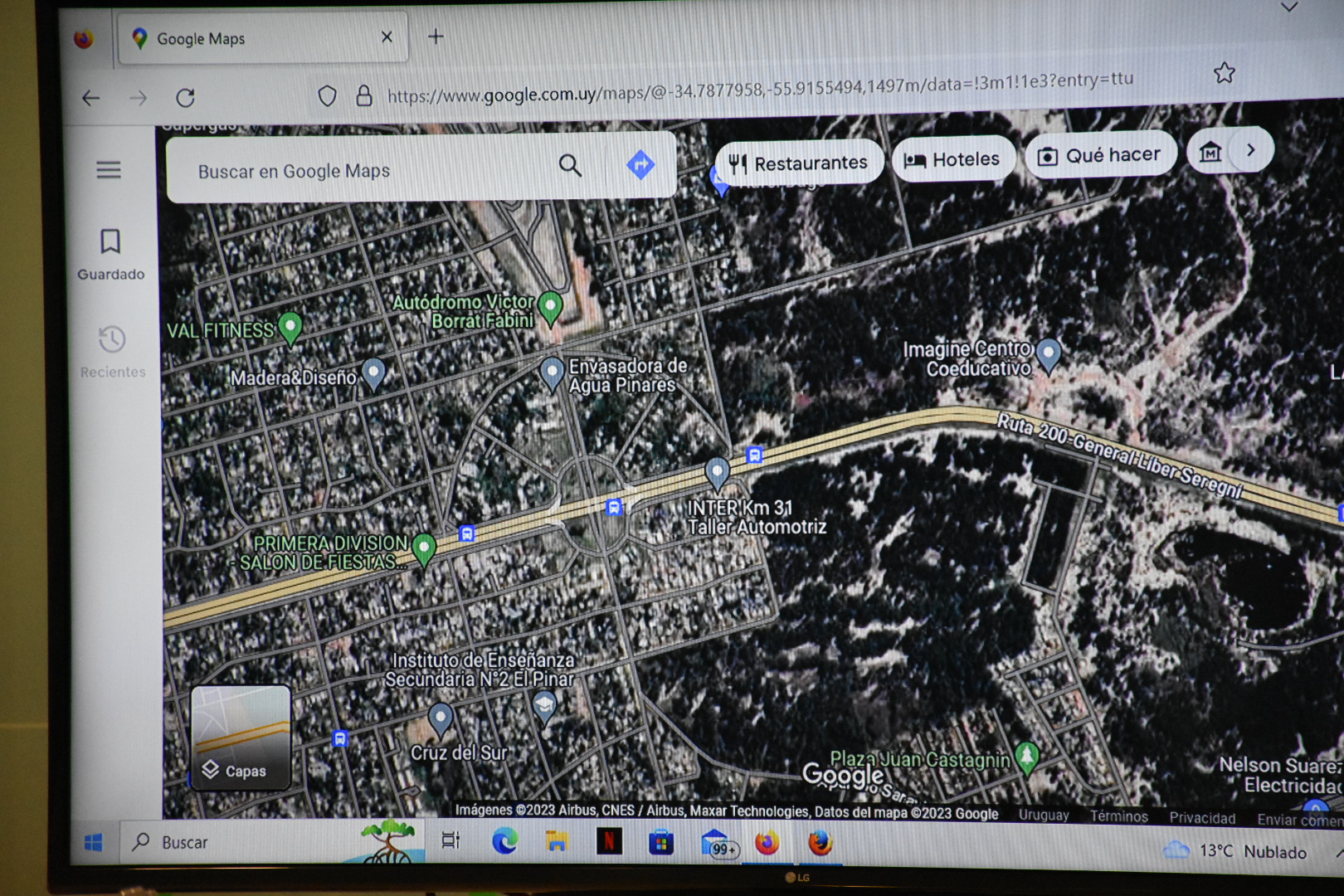Filter map by Restaurantes
Screen dimensions: 1344x896
798,163
